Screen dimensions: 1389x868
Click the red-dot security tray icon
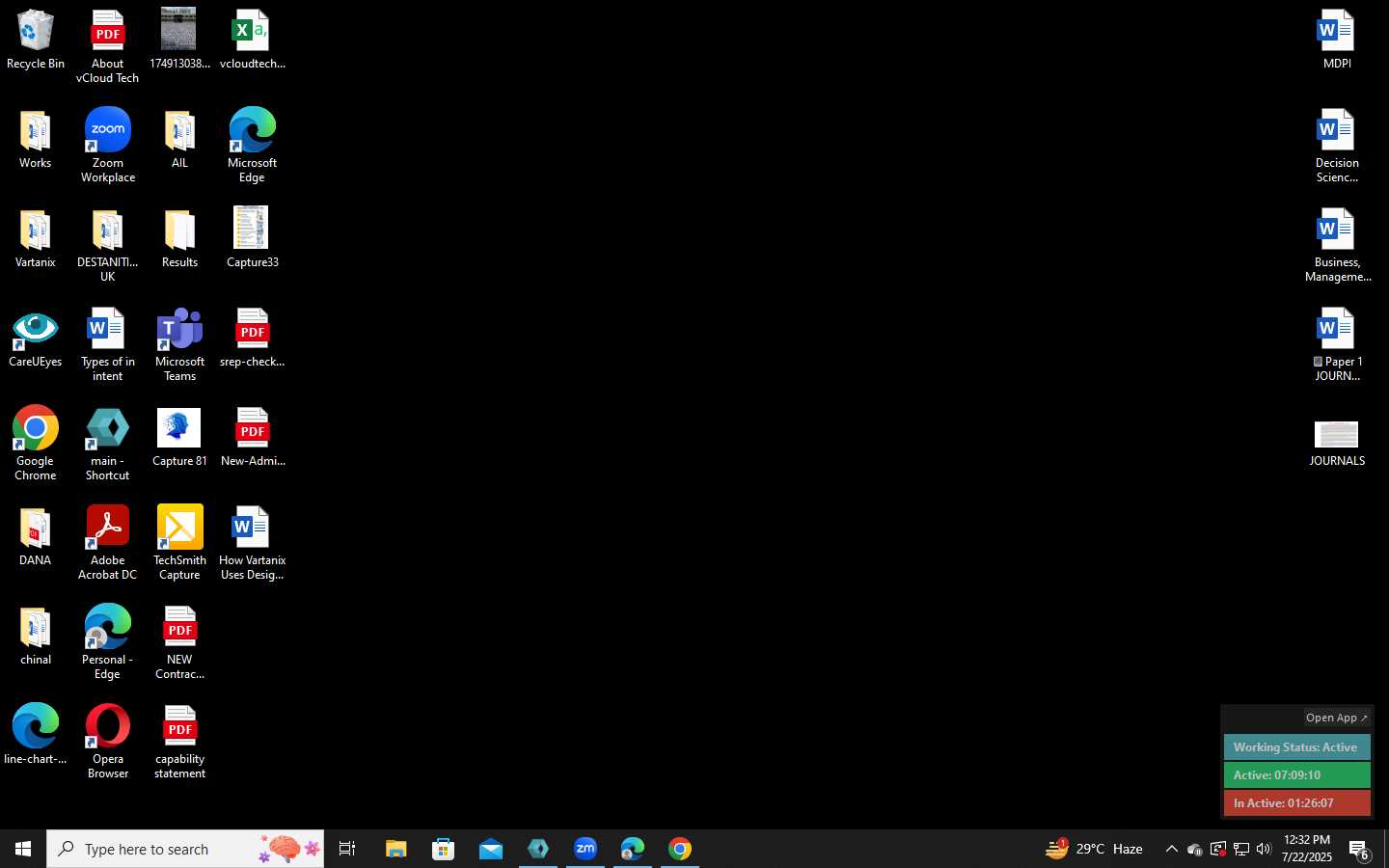coord(1218,849)
